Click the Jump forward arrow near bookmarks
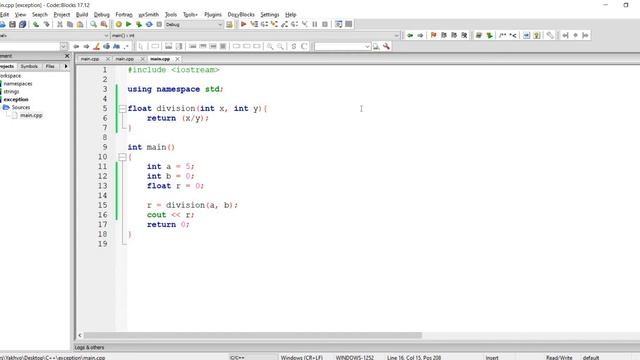Image resolution: width=640 pixels, height=360 pixels. pyautogui.click(x=420, y=36)
